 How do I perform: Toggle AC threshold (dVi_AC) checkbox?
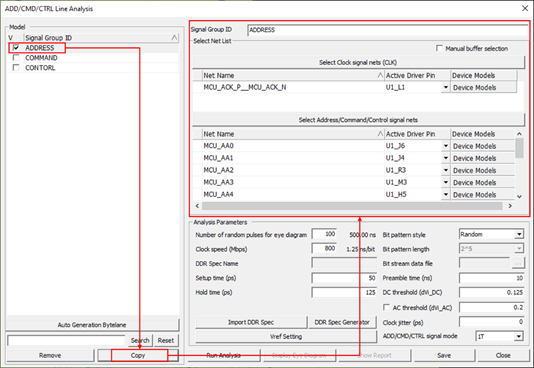click(x=386, y=307)
